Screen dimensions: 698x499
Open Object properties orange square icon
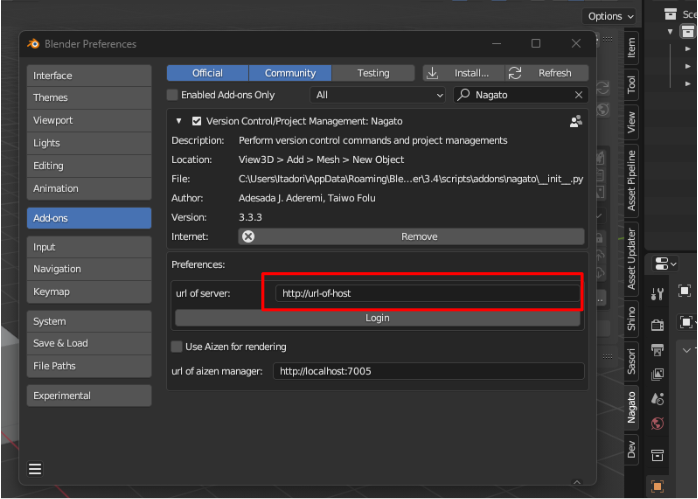pos(657,486)
